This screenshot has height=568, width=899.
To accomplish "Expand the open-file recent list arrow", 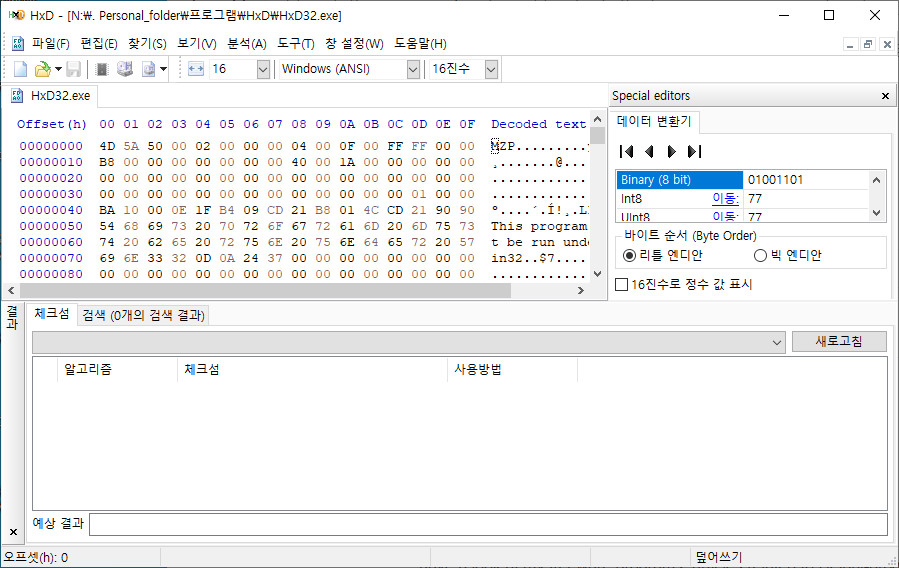I will (58, 69).
